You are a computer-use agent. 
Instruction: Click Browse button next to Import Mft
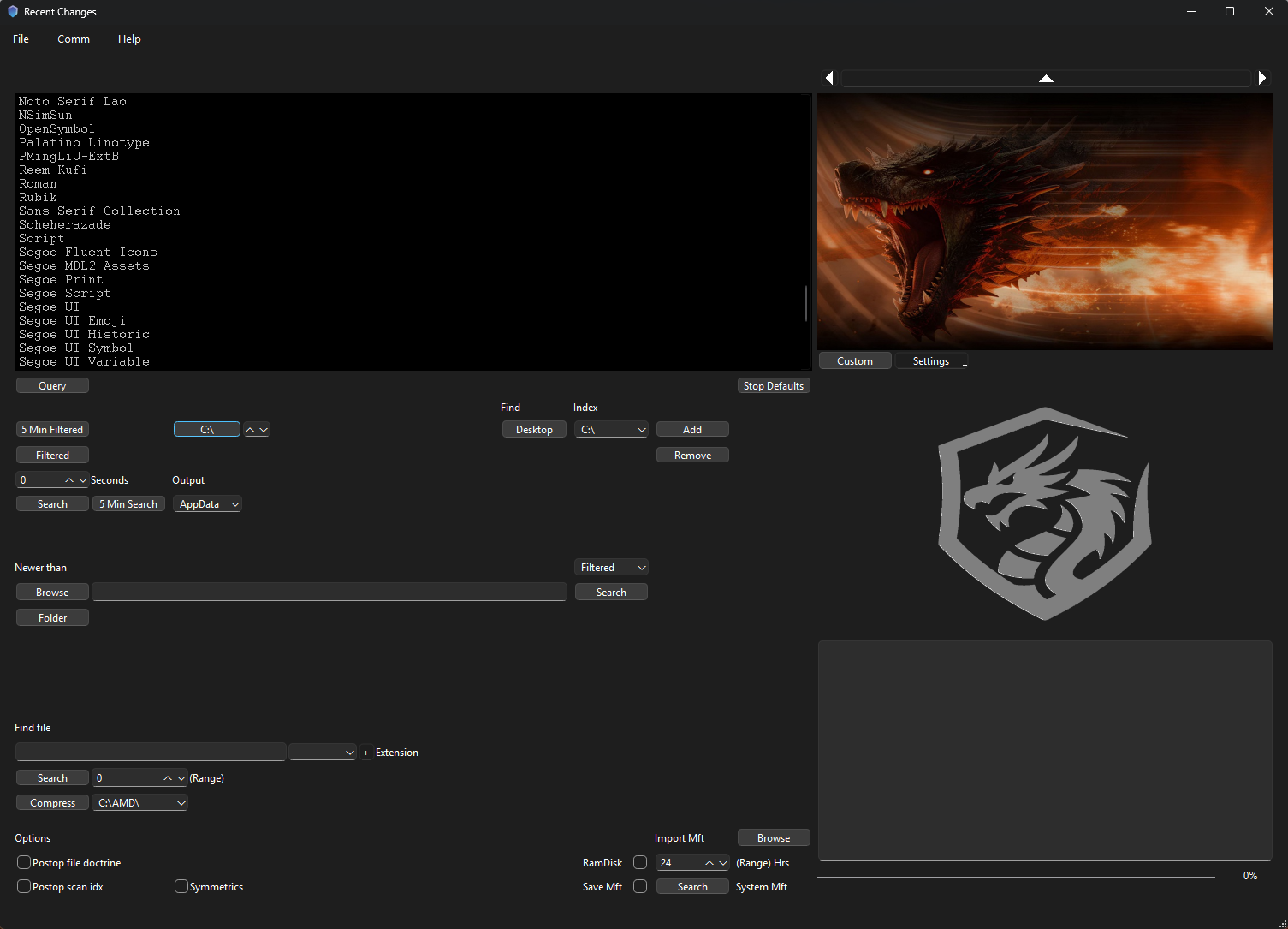point(774,838)
